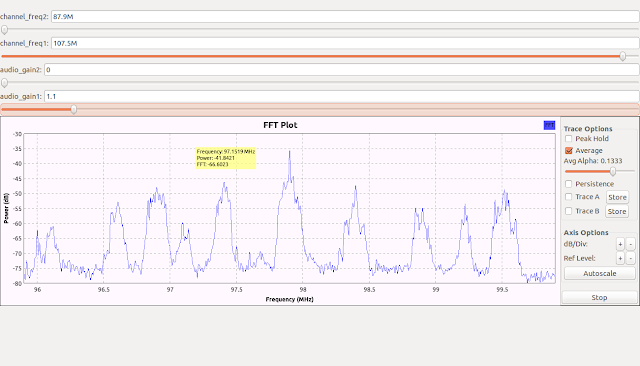Image resolution: width=640 pixels, height=366 pixels.
Task: Store the current trace into Trace B
Action: coord(617,211)
